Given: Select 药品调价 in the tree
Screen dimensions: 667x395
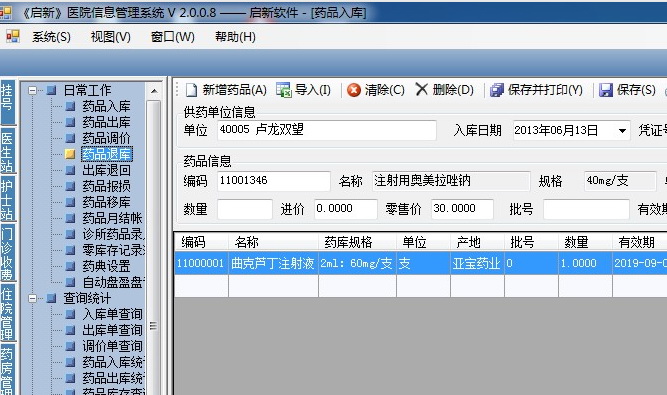Looking at the screenshot, I should 106,138.
